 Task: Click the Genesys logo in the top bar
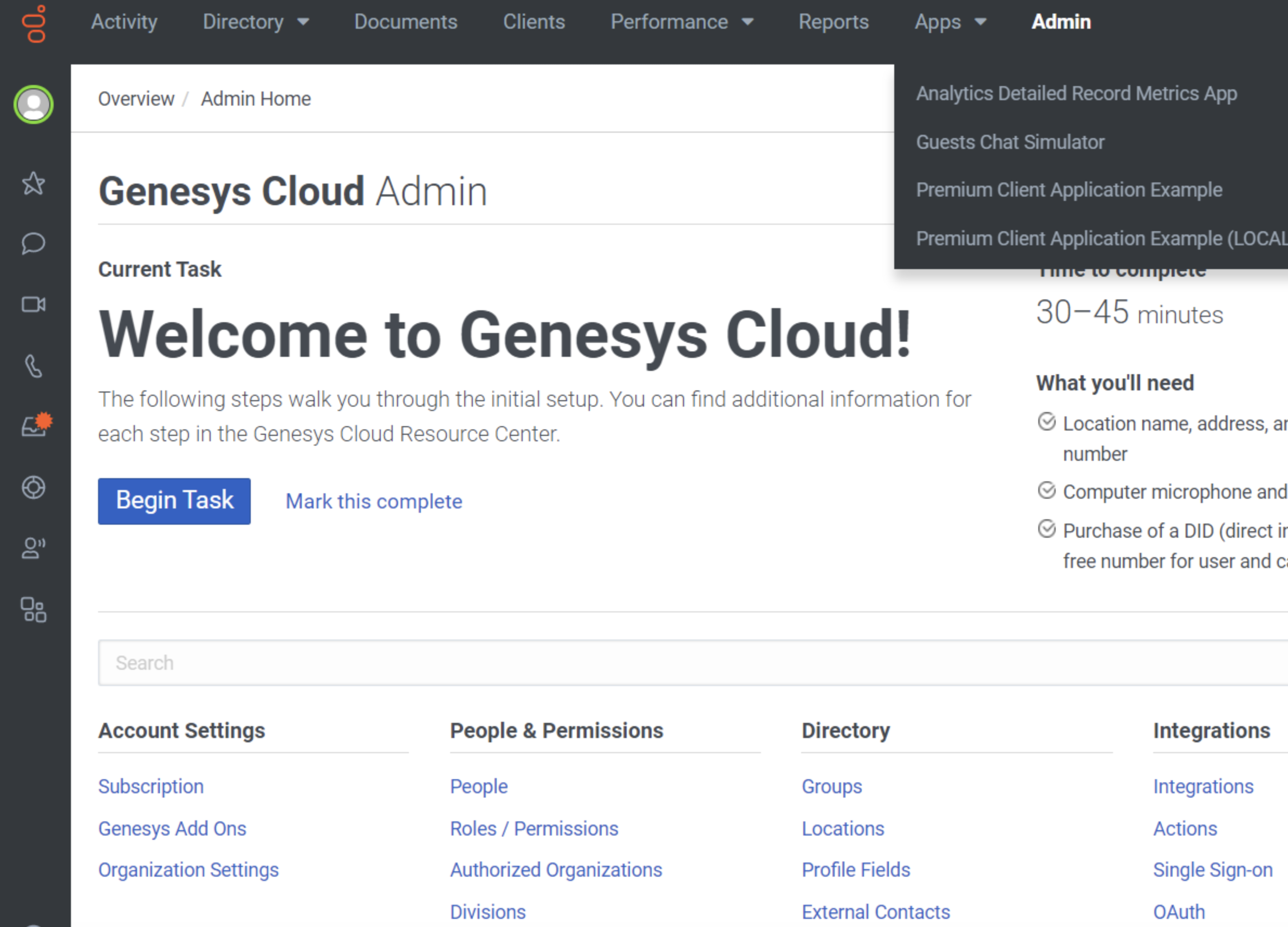click(34, 24)
